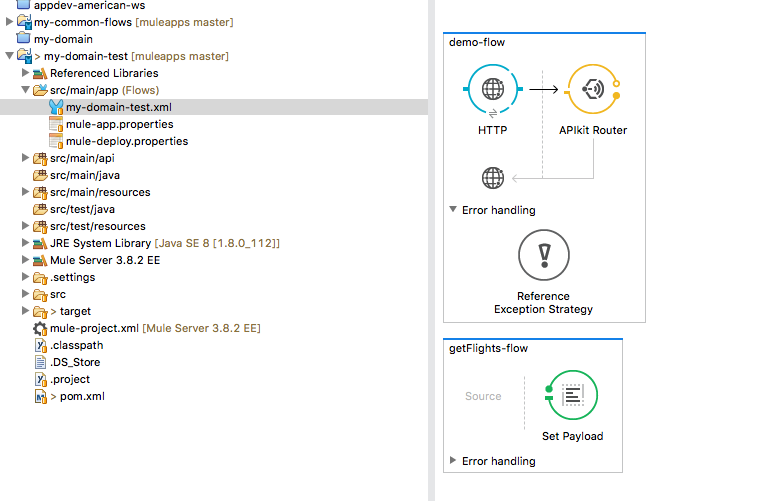Click the src/test/resources folder icon
This screenshot has height=501, width=782.
pos(40,227)
